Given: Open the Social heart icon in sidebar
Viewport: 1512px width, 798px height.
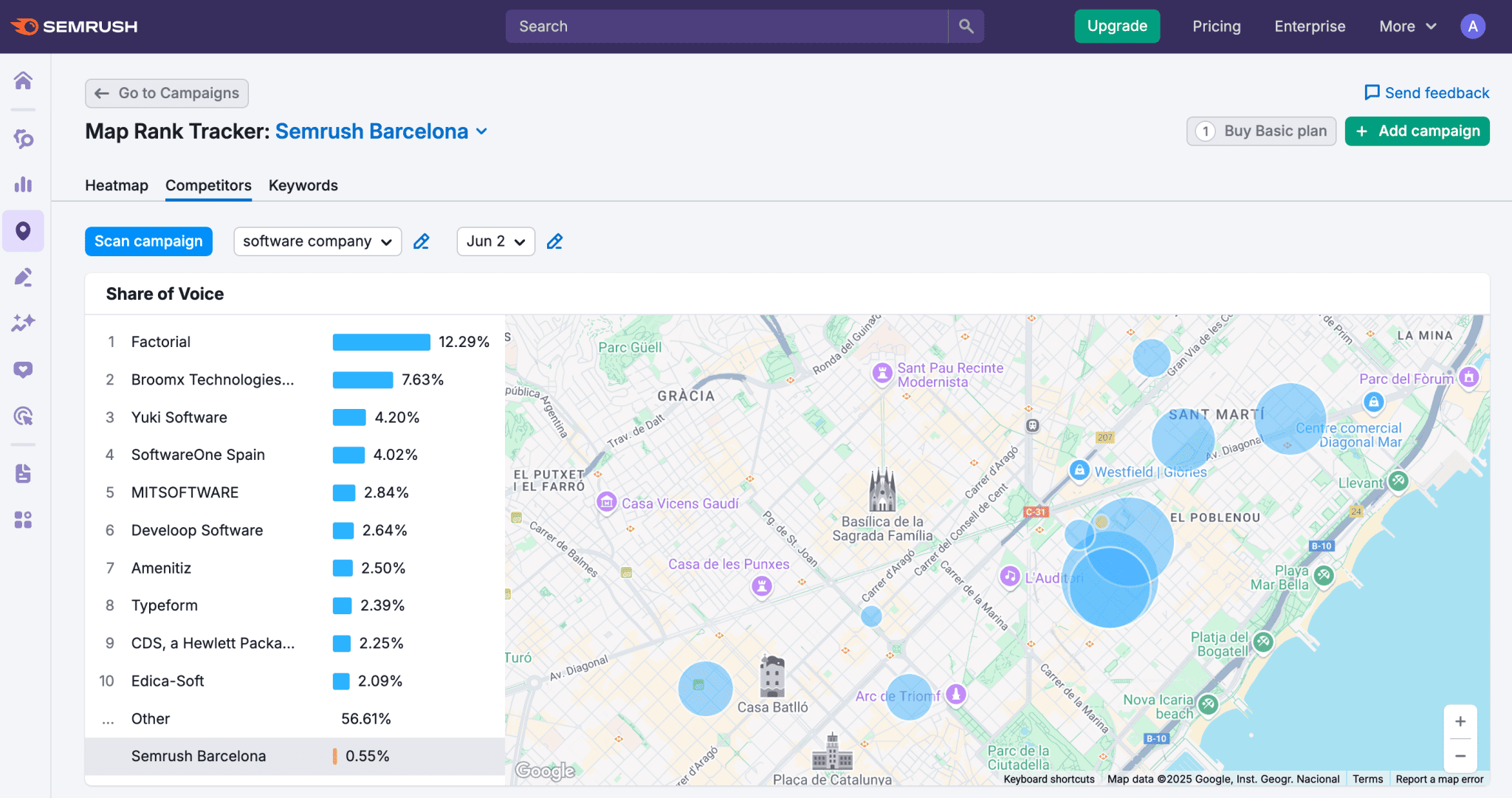Looking at the screenshot, I should pyautogui.click(x=23, y=369).
